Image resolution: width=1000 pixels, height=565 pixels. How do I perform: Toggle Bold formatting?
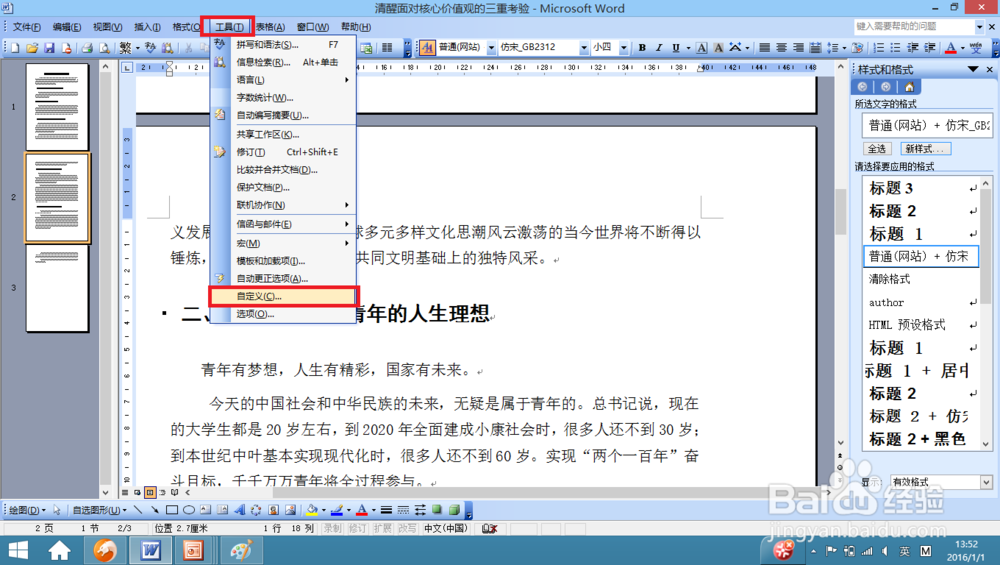642,48
